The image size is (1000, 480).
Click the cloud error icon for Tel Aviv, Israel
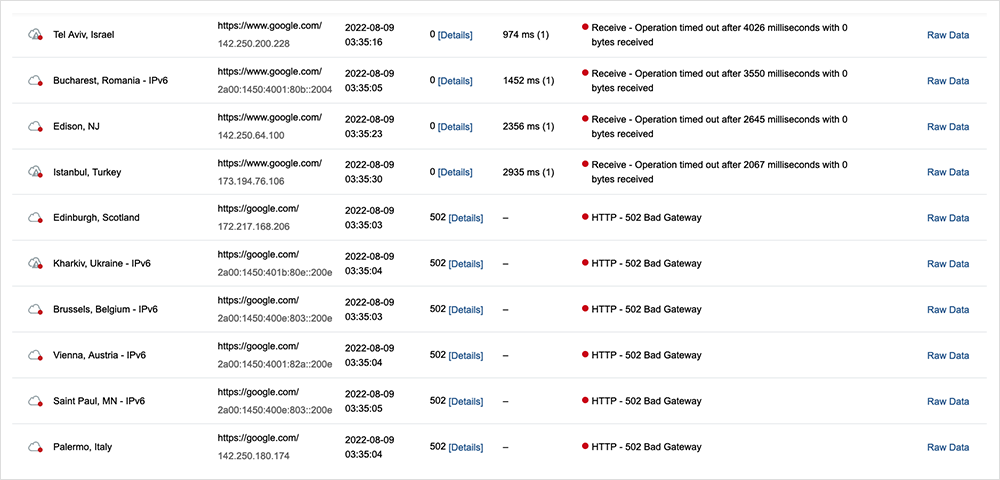[36, 35]
